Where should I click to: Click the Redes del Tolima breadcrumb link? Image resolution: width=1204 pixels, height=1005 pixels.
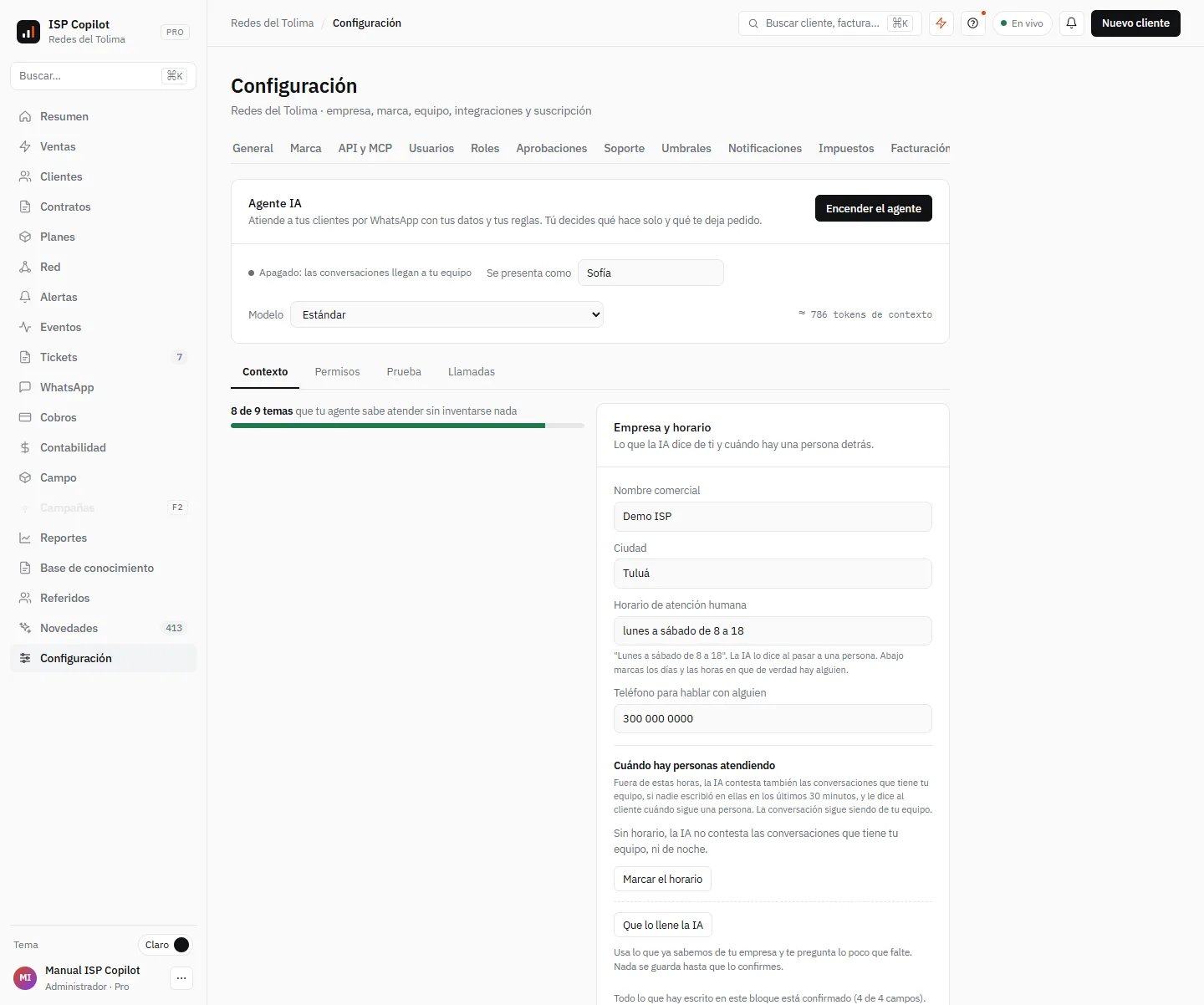(x=273, y=23)
